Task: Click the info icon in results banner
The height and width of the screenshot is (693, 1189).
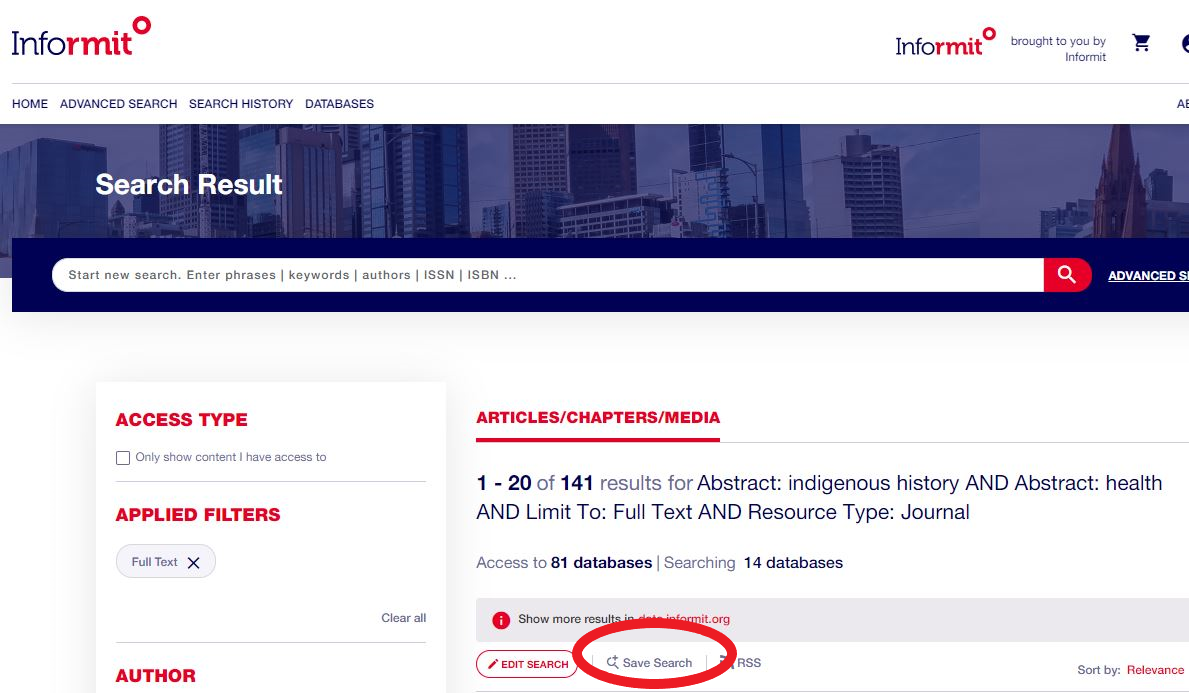Action: (x=499, y=619)
